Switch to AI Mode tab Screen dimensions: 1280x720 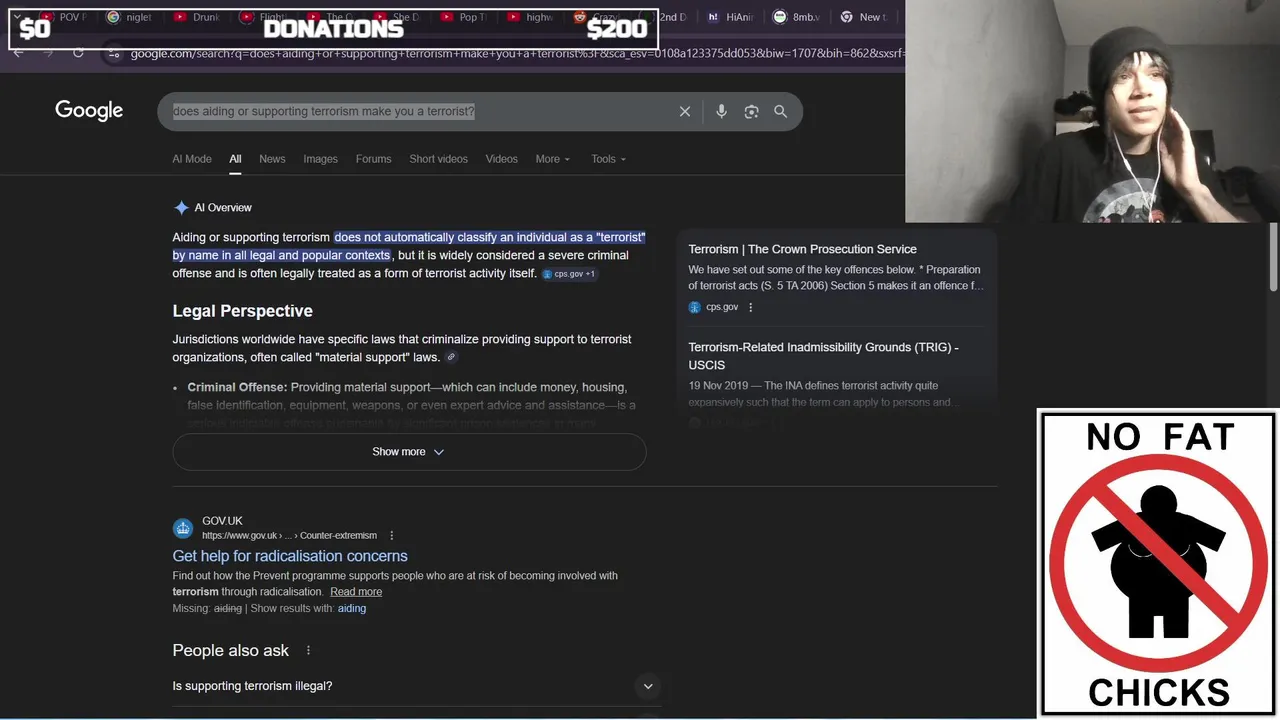[x=192, y=159]
